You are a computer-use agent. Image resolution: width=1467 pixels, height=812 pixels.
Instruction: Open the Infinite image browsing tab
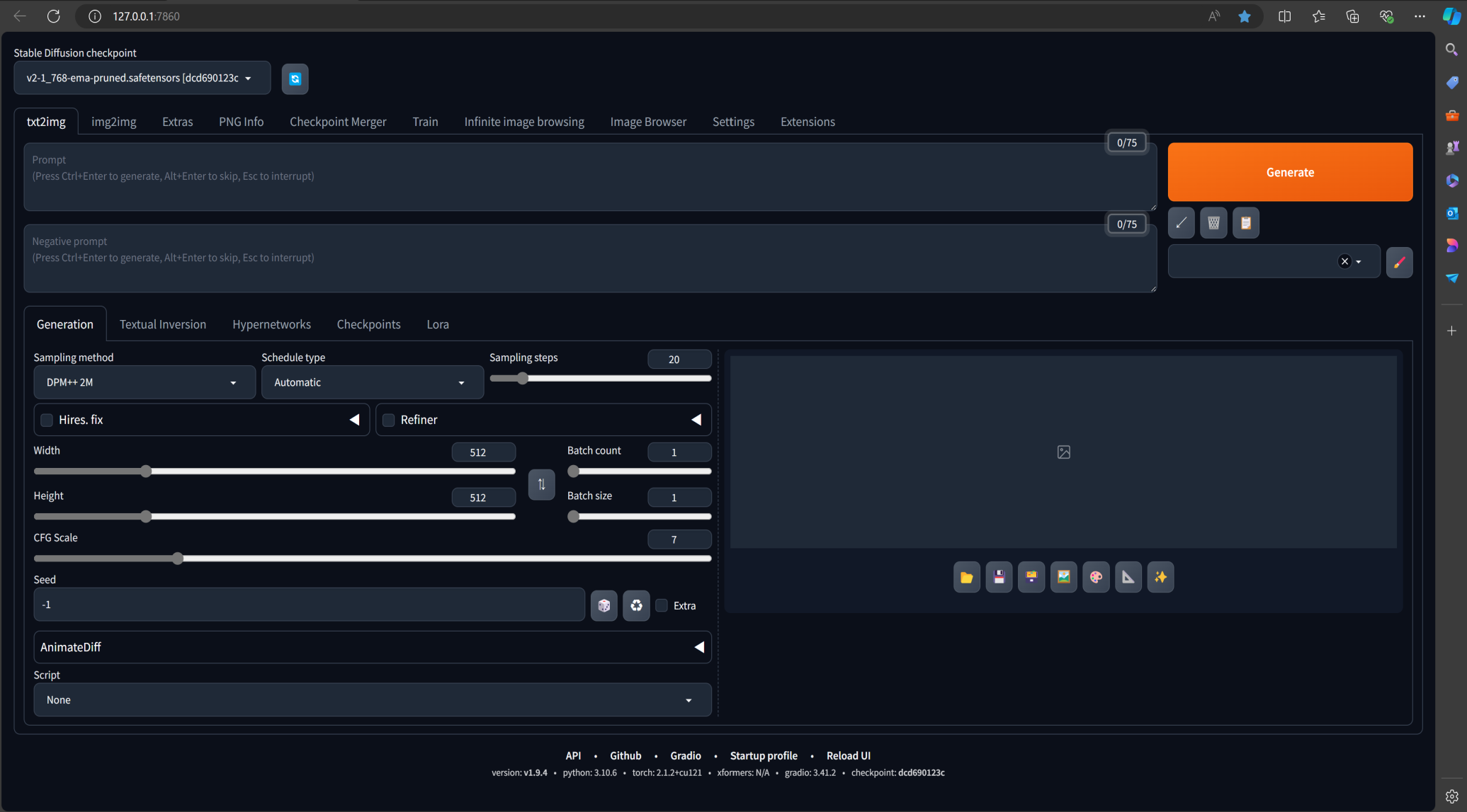tap(524, 122)
